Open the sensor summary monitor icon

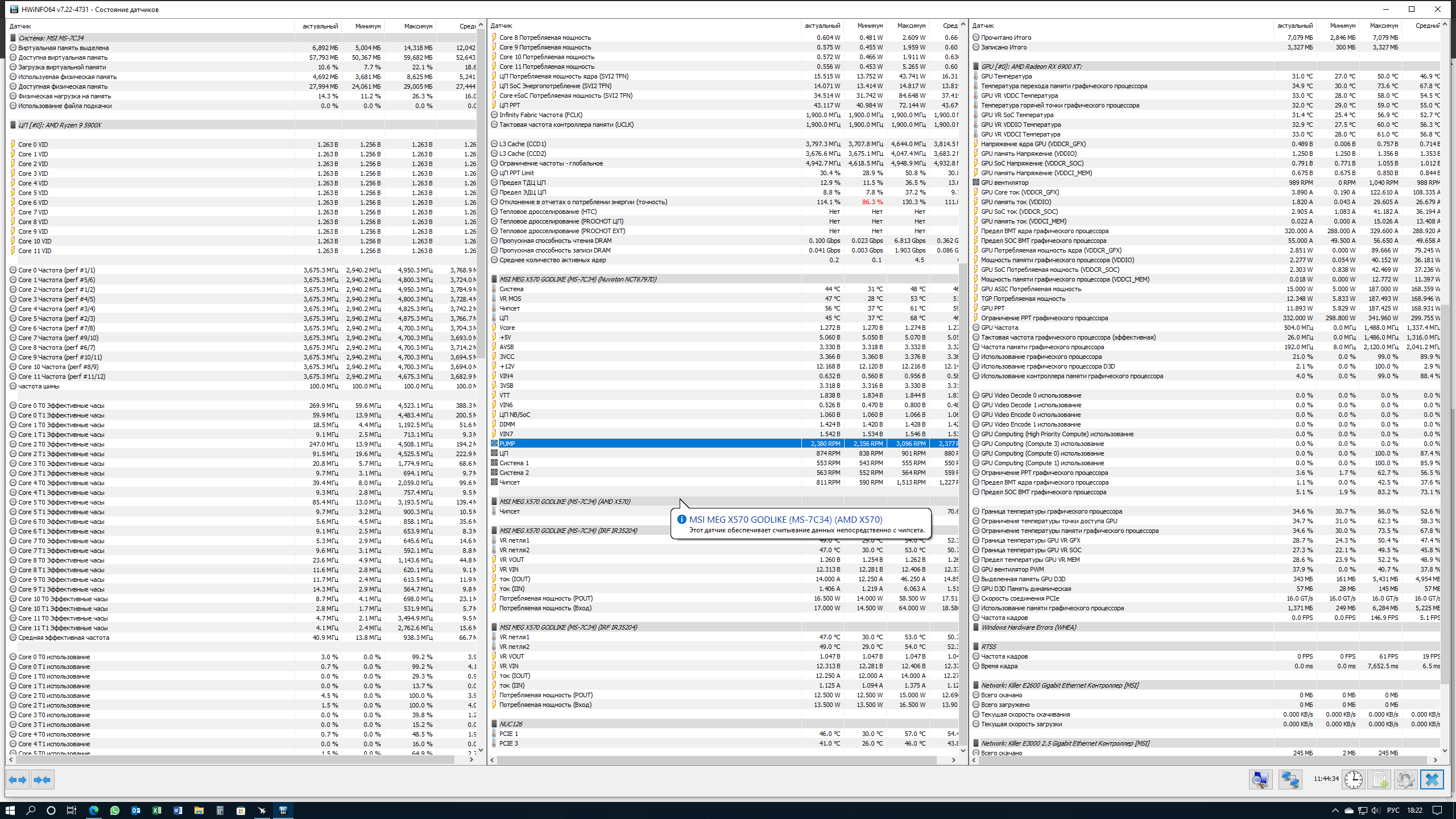click(x=1260, y=779)
